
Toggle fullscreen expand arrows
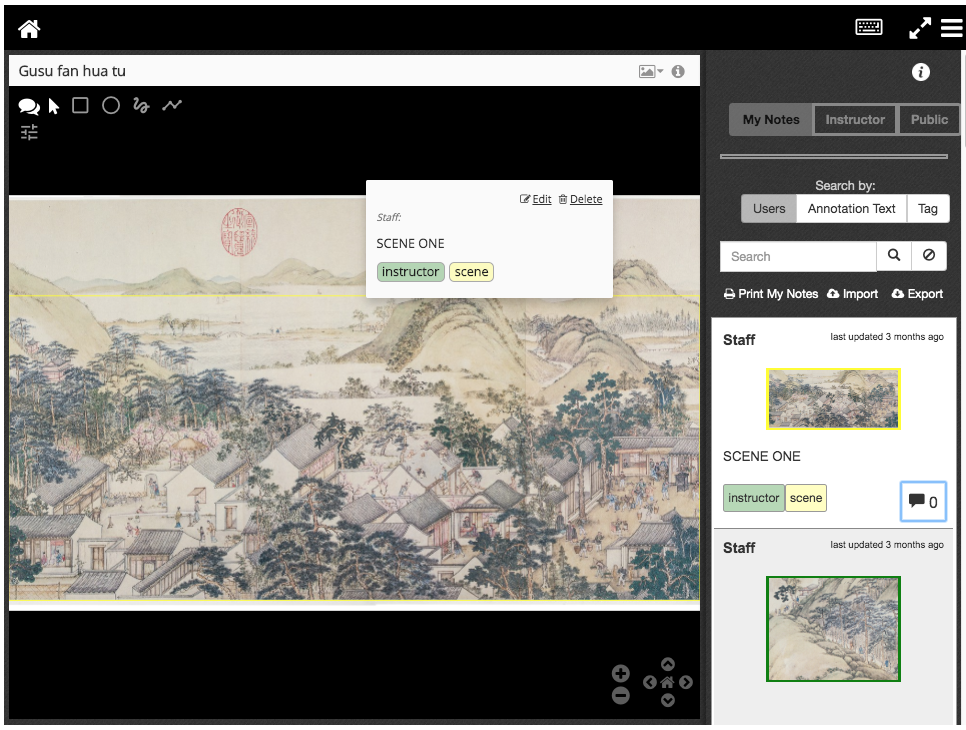pyautogui.click(x=920, y=28)
